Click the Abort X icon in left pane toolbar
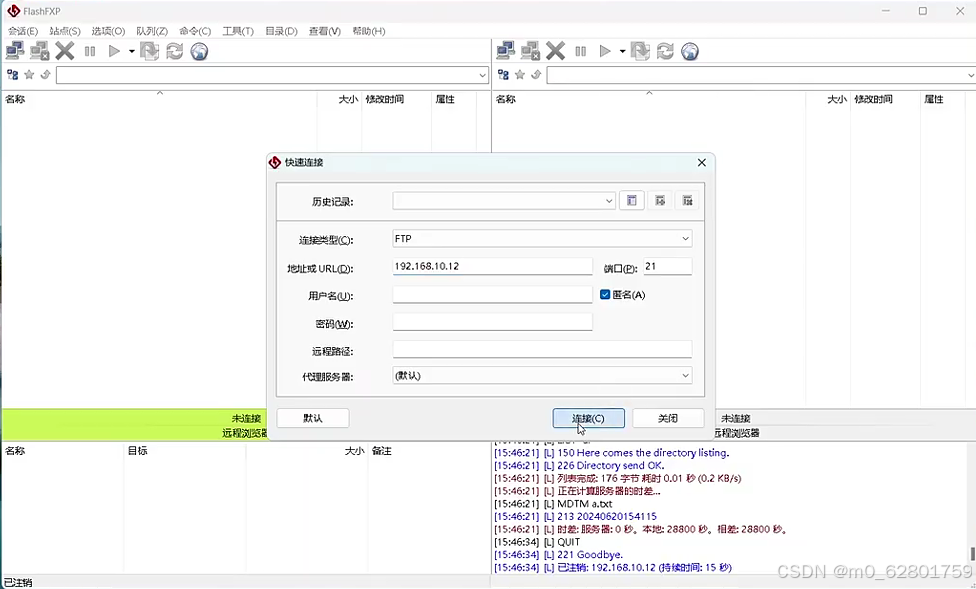This screenshot has width=976, height=589. point(65,51)
